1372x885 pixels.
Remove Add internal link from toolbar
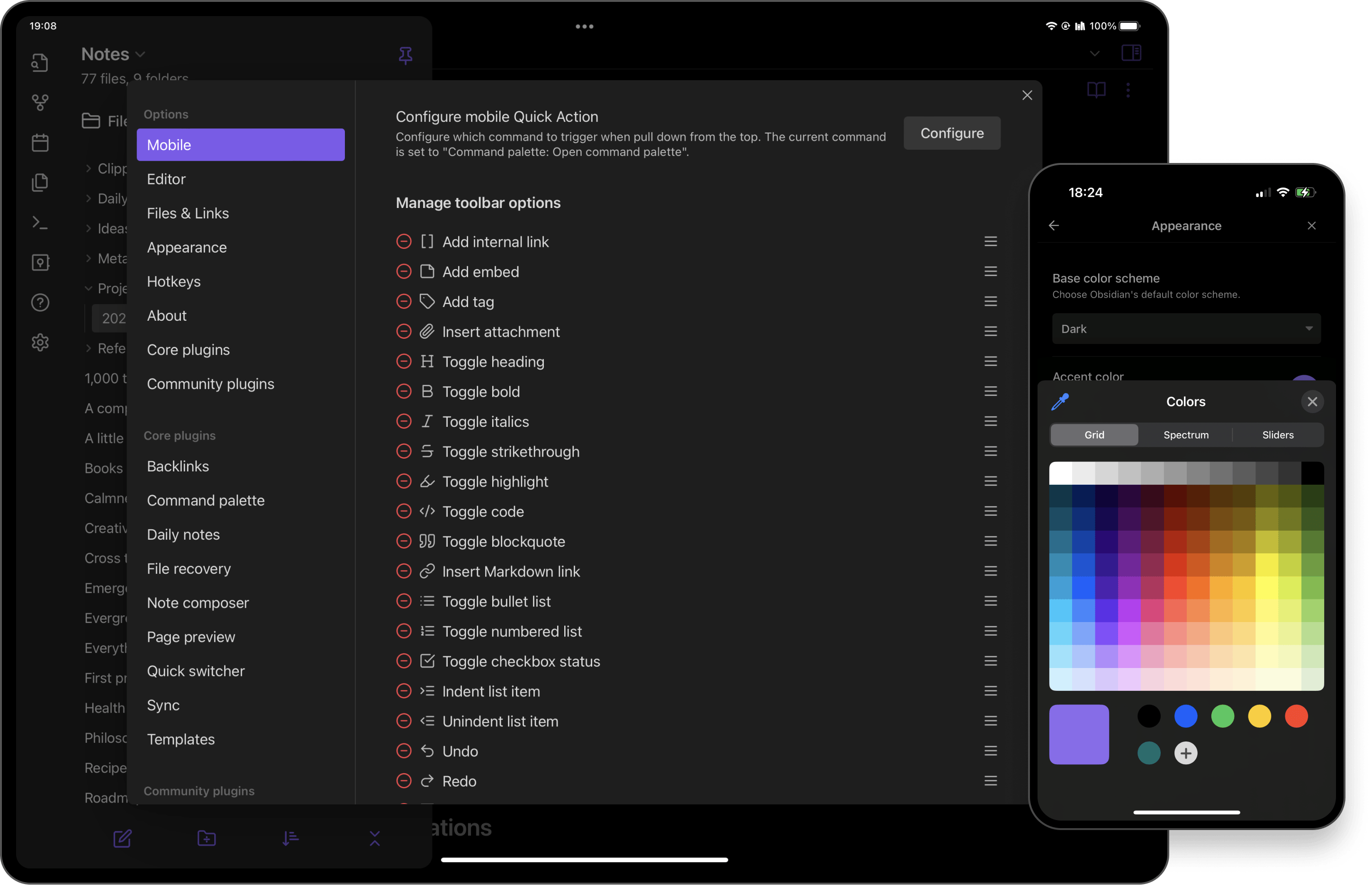coord(404,241)
